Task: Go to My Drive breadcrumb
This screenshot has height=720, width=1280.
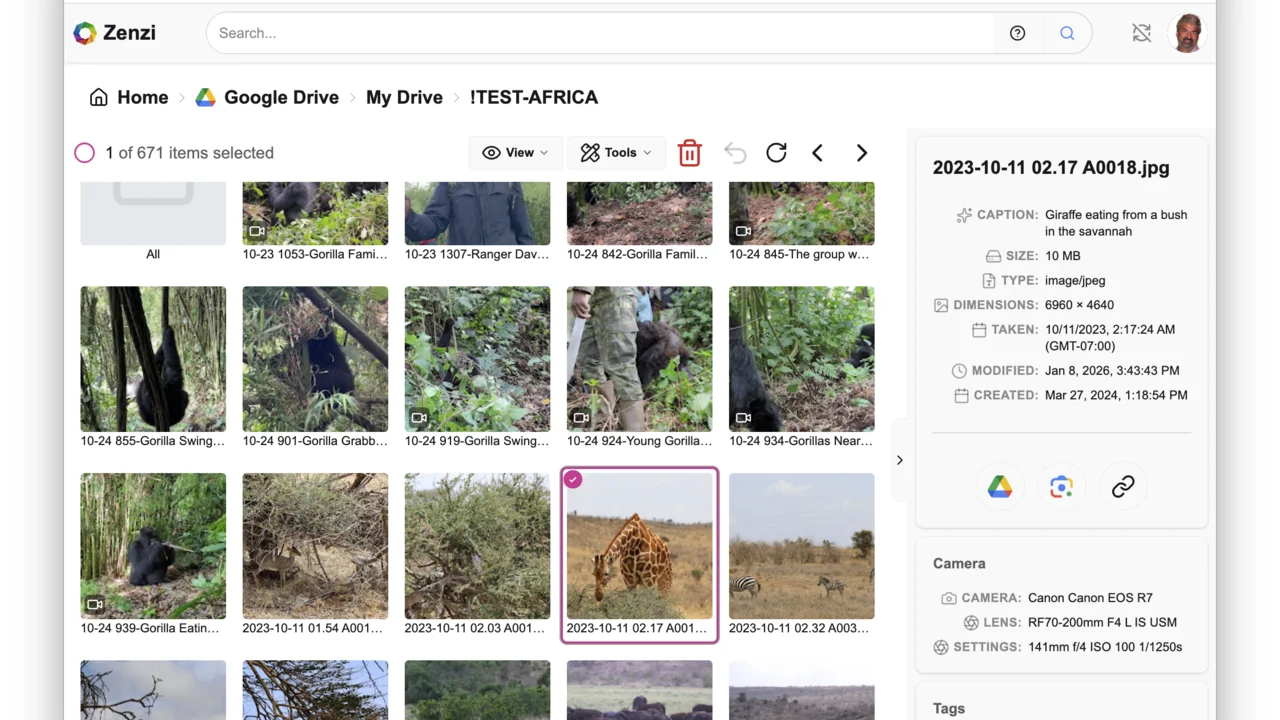Action: click(x=404, y=97)
